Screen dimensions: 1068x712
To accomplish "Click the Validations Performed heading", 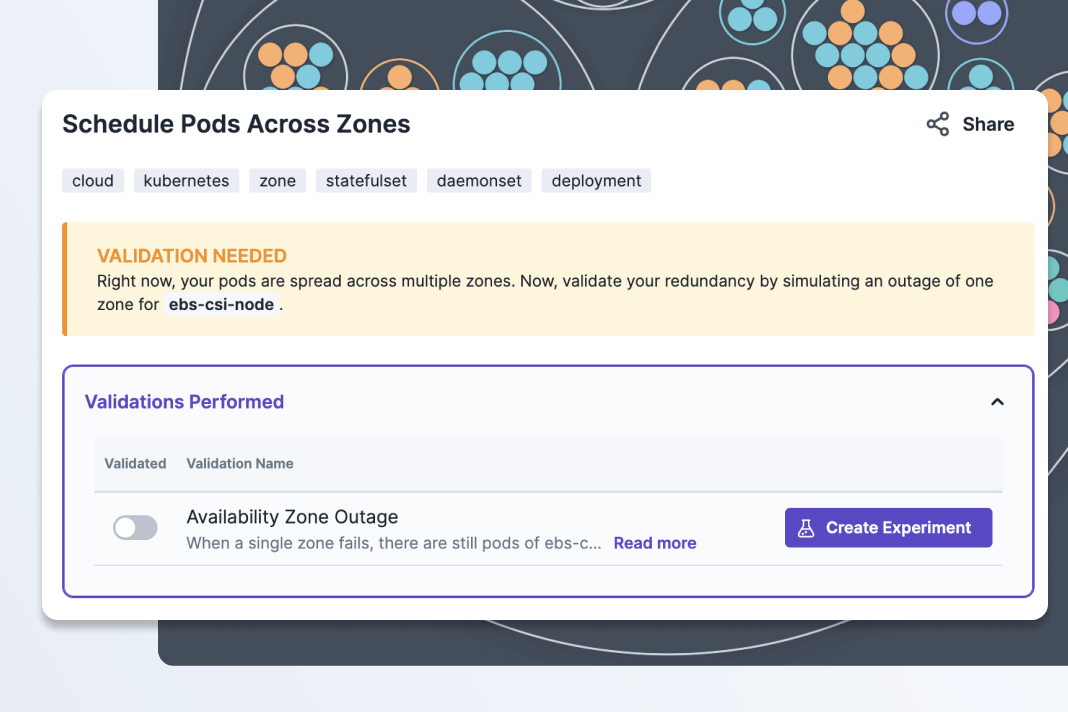I will (x=184, y=402).
